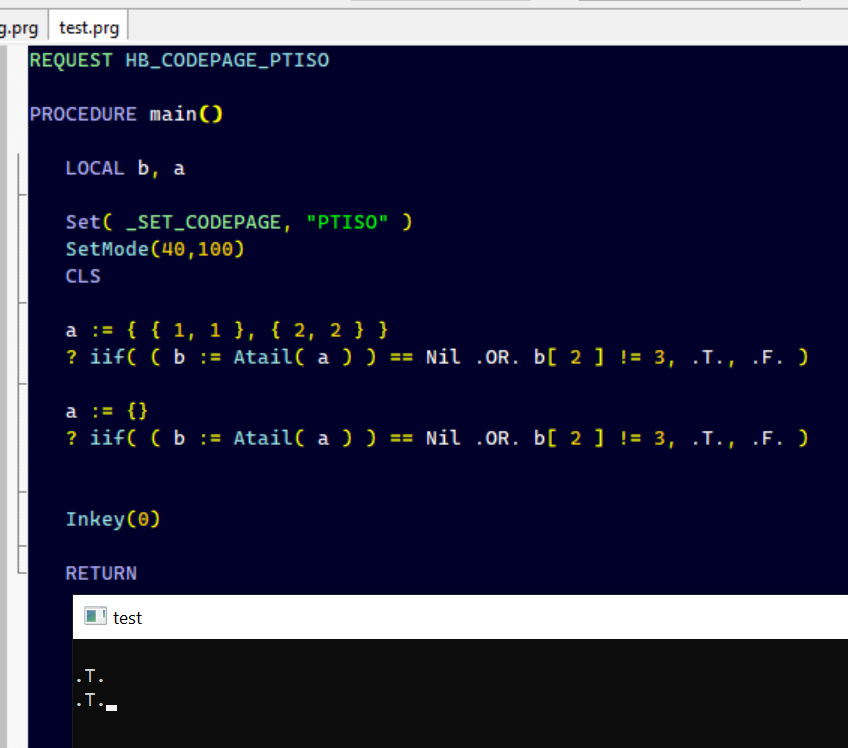The height and width of the screenshot is (748, 848).
Task: Click the first .T. console output line
Action: coord(89,677)
